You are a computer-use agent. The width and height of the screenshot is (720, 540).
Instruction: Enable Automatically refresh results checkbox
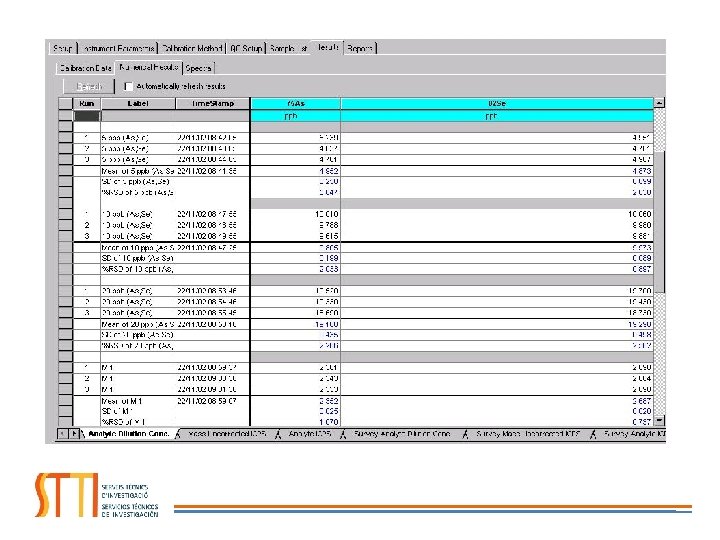(128, 86)
